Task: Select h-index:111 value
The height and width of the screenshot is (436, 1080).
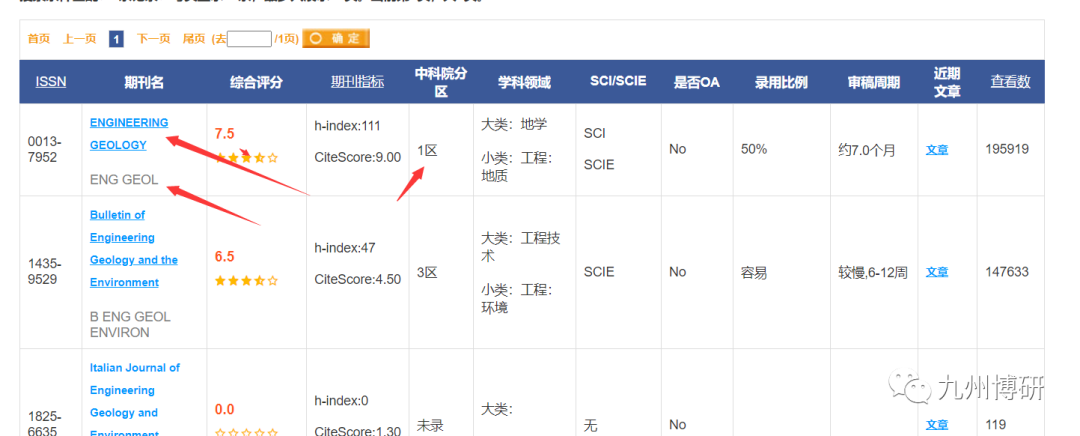Action: (348, 126)
